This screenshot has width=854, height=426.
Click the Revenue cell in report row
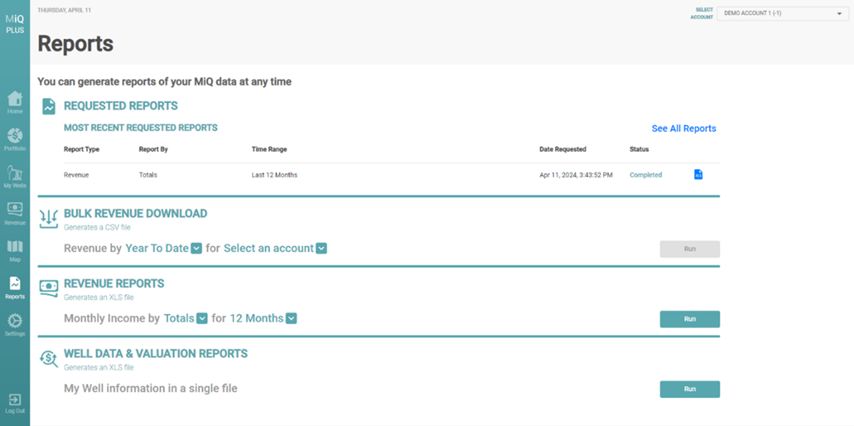[76, 175]
